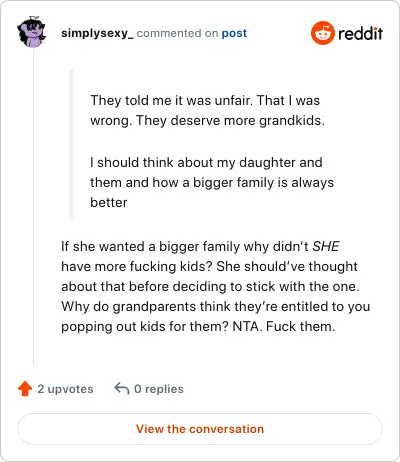This screenshot has height=462, width=400.
Task: Upvote with the orange arrow icon
Action: (x=25, y=389)
